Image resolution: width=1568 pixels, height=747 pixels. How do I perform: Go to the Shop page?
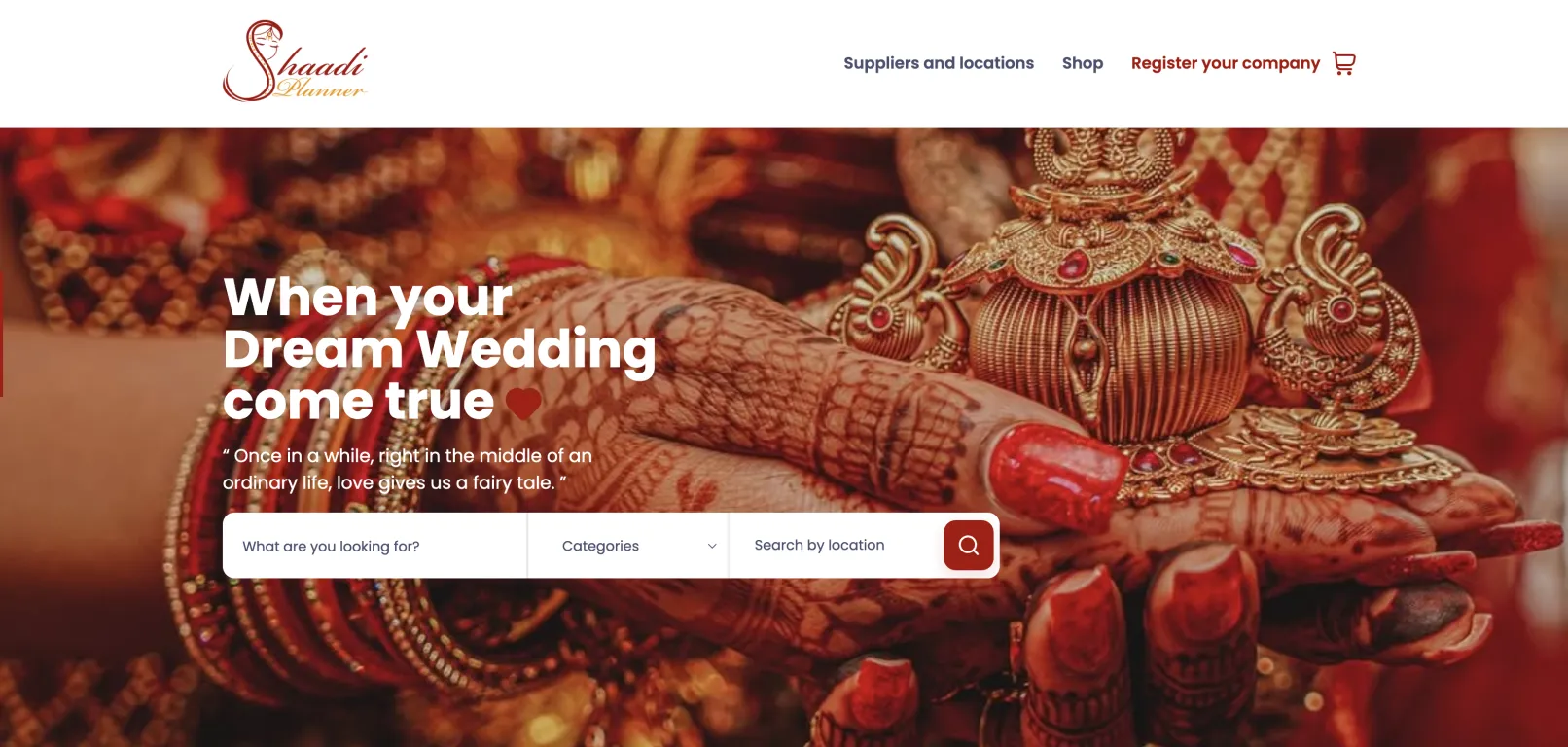tap(1083, 63)
